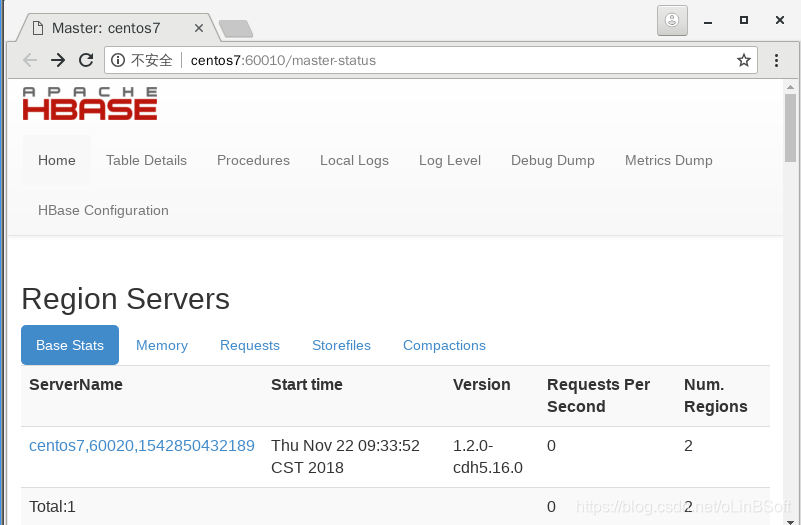The image size is (801, 525).
Task: Maximize the browser window
Action: (744, 20)
